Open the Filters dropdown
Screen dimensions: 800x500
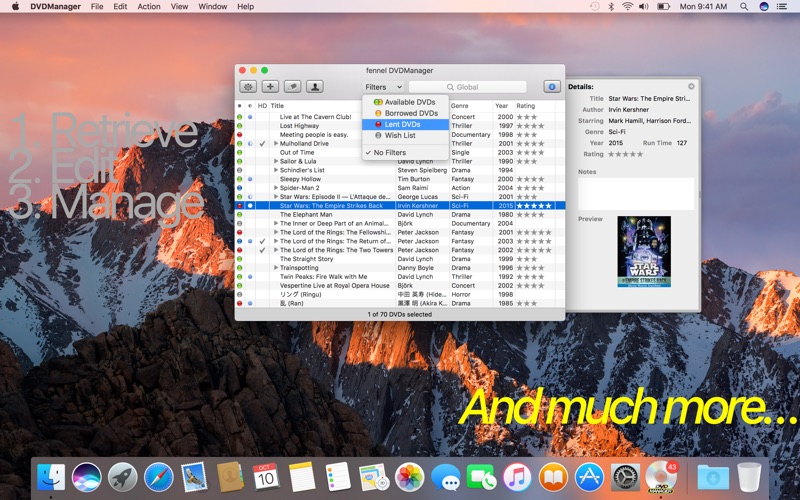pos(383,87)
